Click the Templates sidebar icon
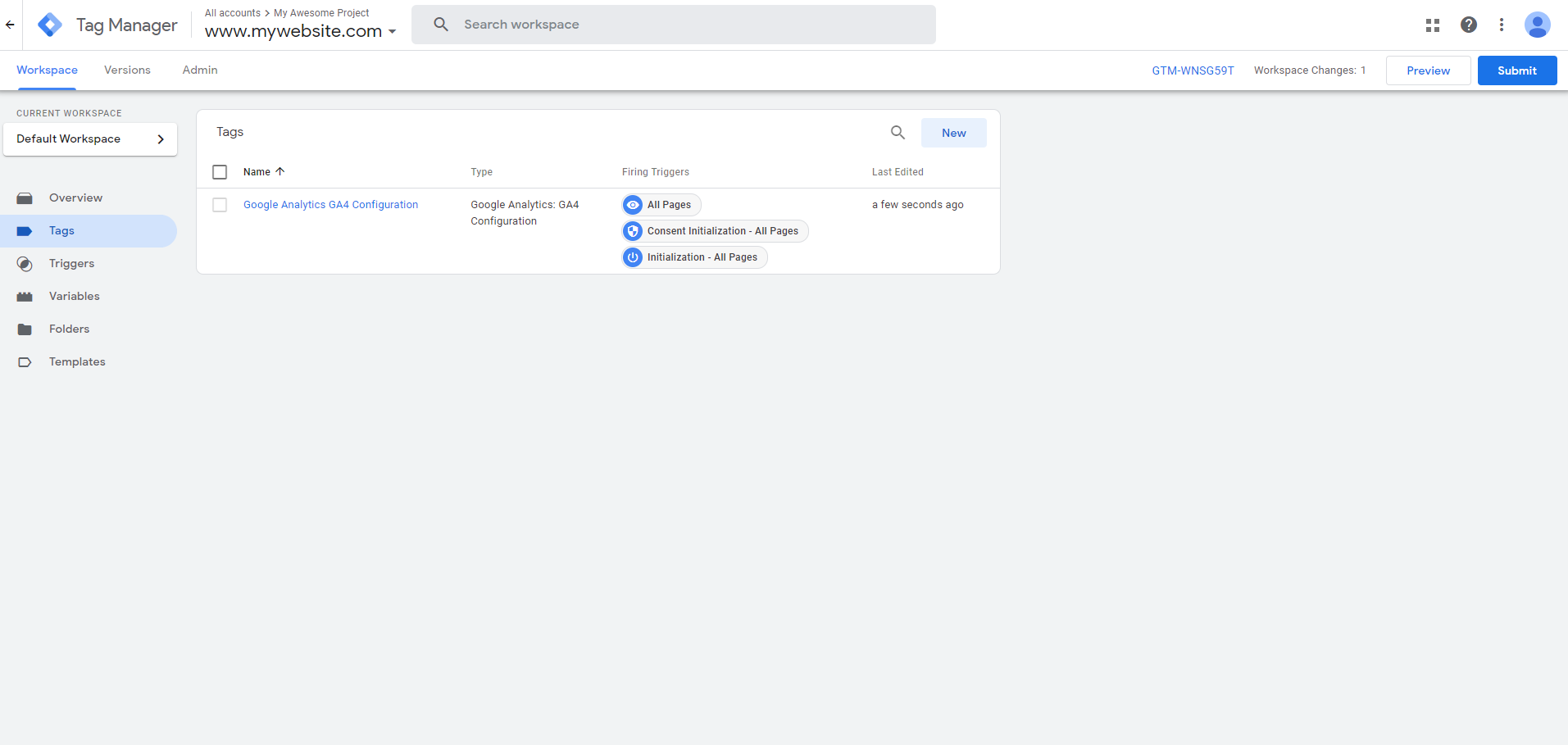 (25, 362)
